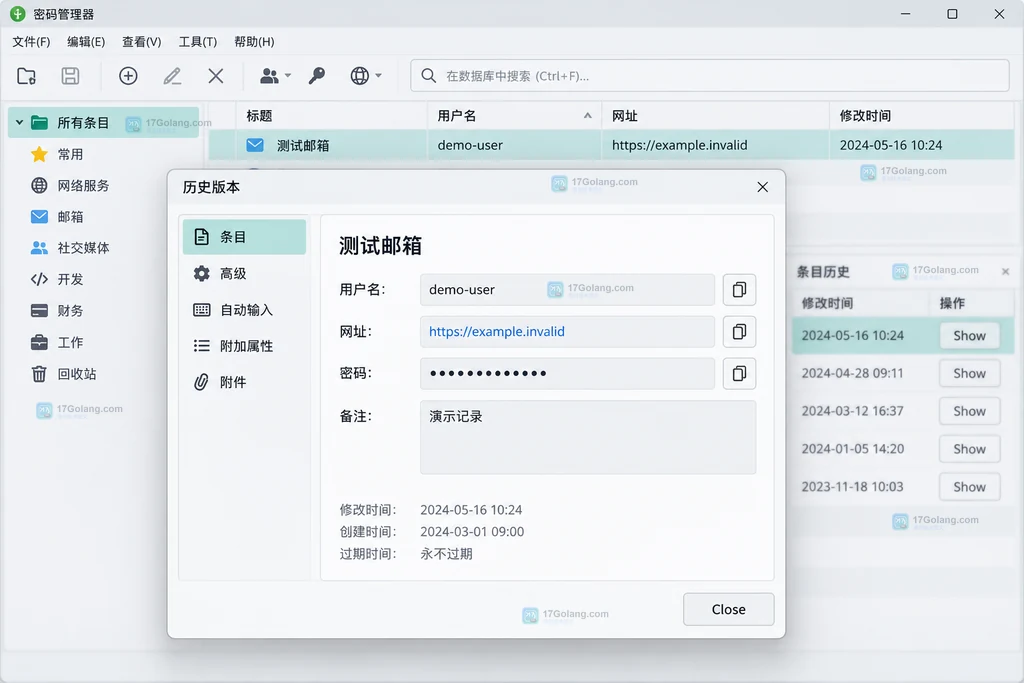This screenshot has height=683, width=1024.
Task: Select the 工作 briefcase group
Action: click(x=57, y=342)
